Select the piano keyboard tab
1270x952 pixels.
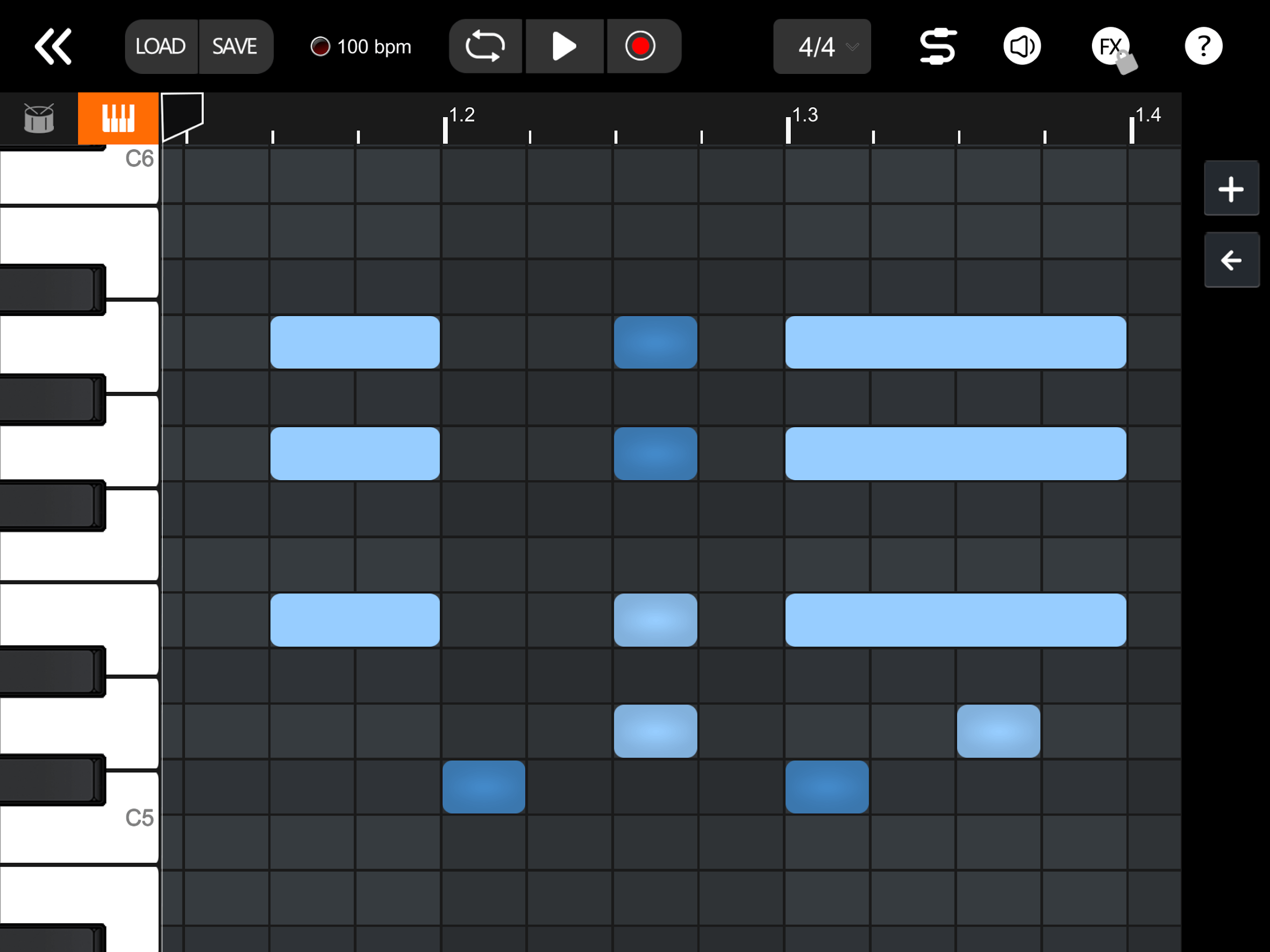[x=118, y=118]
